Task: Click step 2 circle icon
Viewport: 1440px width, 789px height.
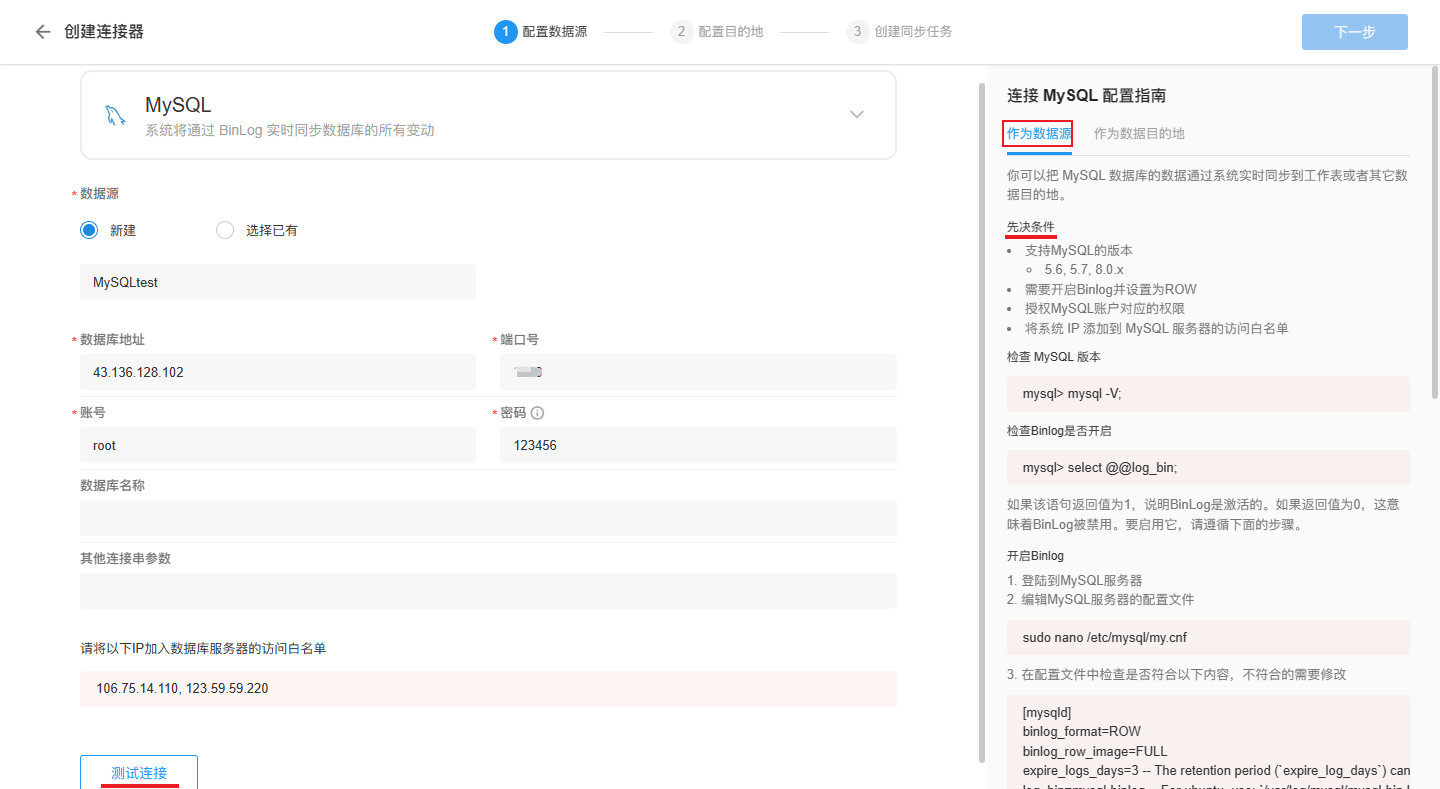Action: point(681,32)
